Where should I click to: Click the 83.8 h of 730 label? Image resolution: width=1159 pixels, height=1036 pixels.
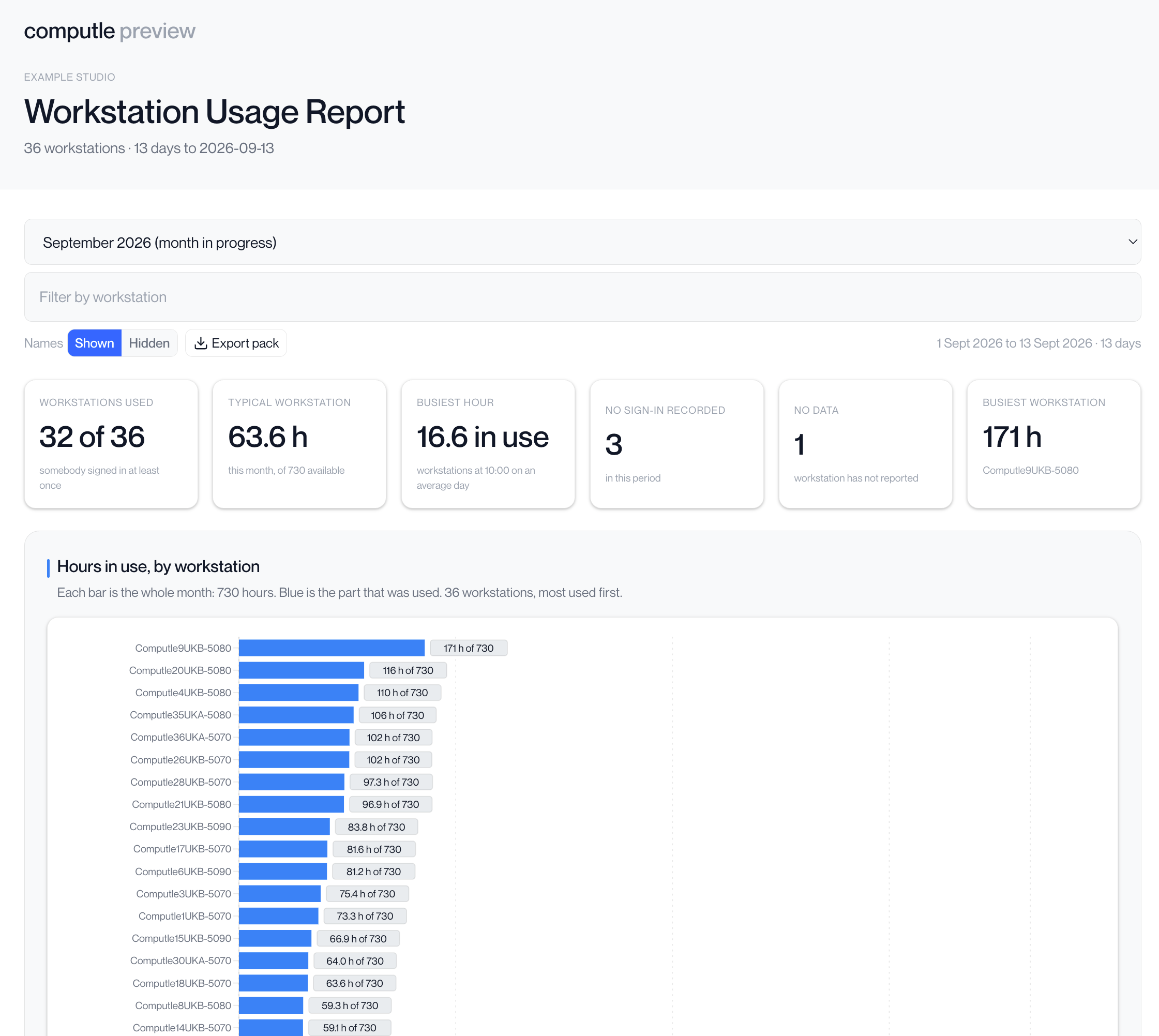click(x=376, y=827)
